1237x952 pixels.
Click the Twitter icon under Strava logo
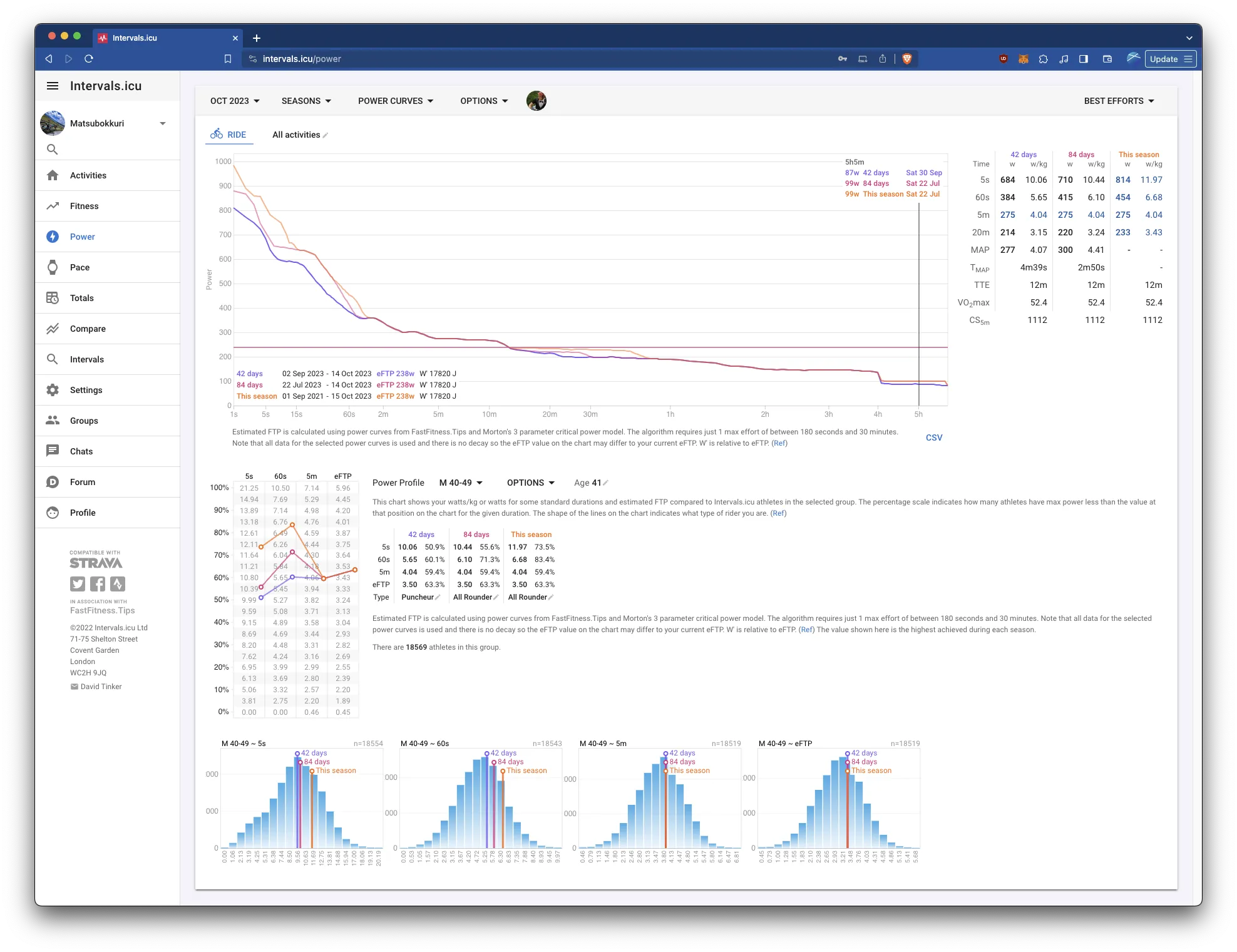coord(78,584)
